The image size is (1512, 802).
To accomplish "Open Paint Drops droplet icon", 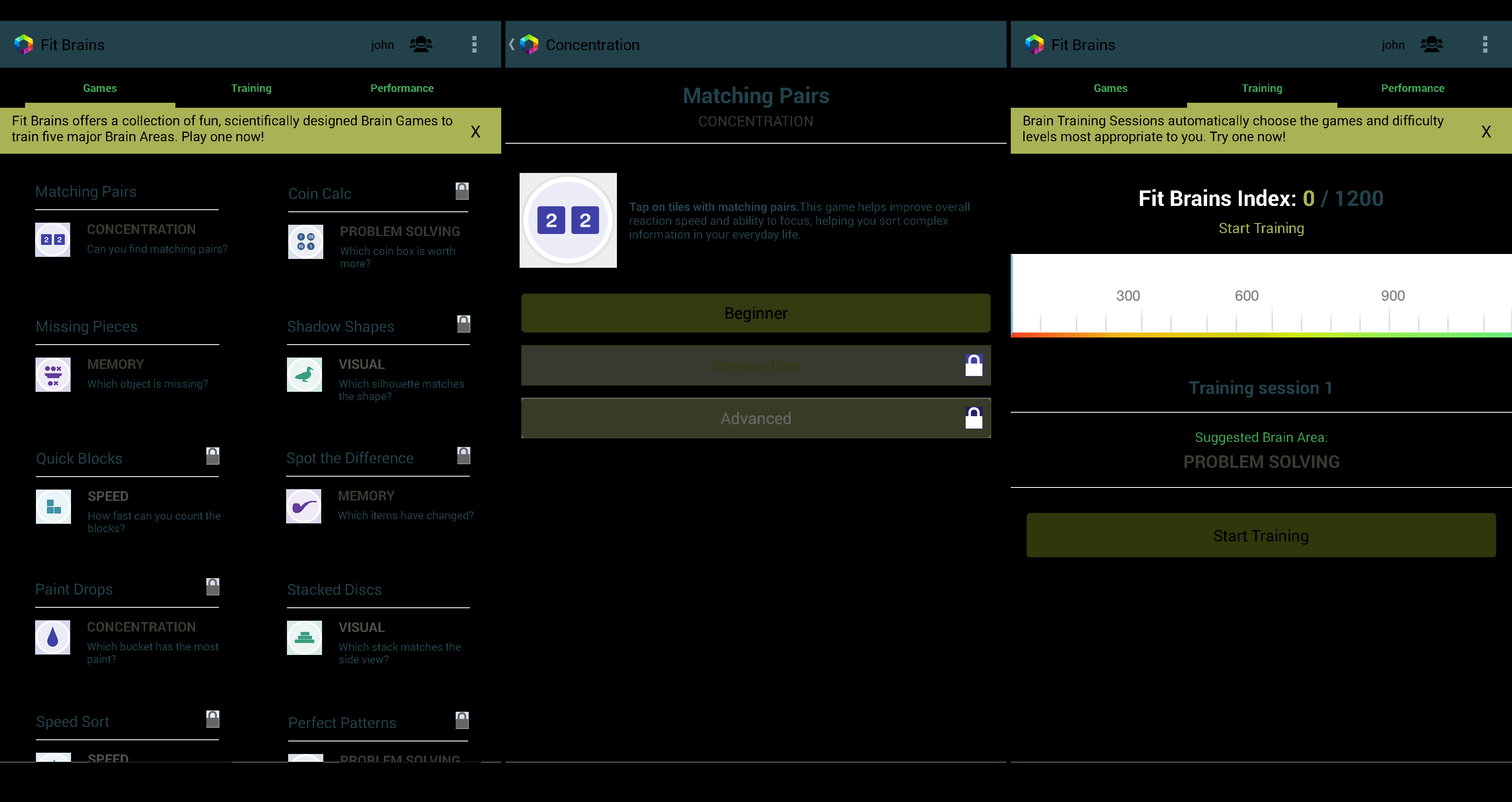I will pyautogui.click(x=53, y=637).
